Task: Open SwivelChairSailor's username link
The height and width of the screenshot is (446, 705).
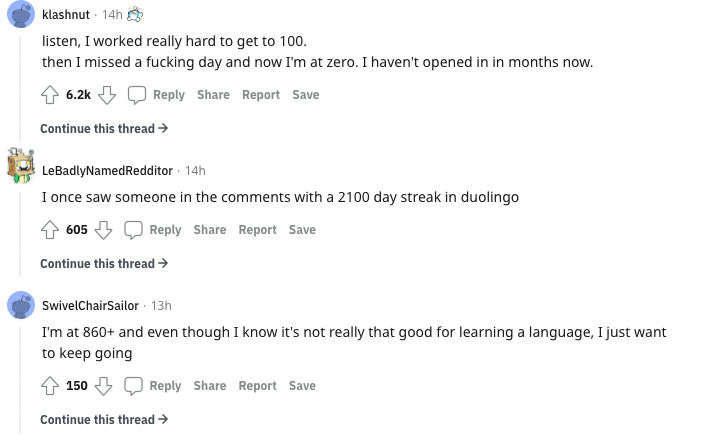Action: [90, 306]
